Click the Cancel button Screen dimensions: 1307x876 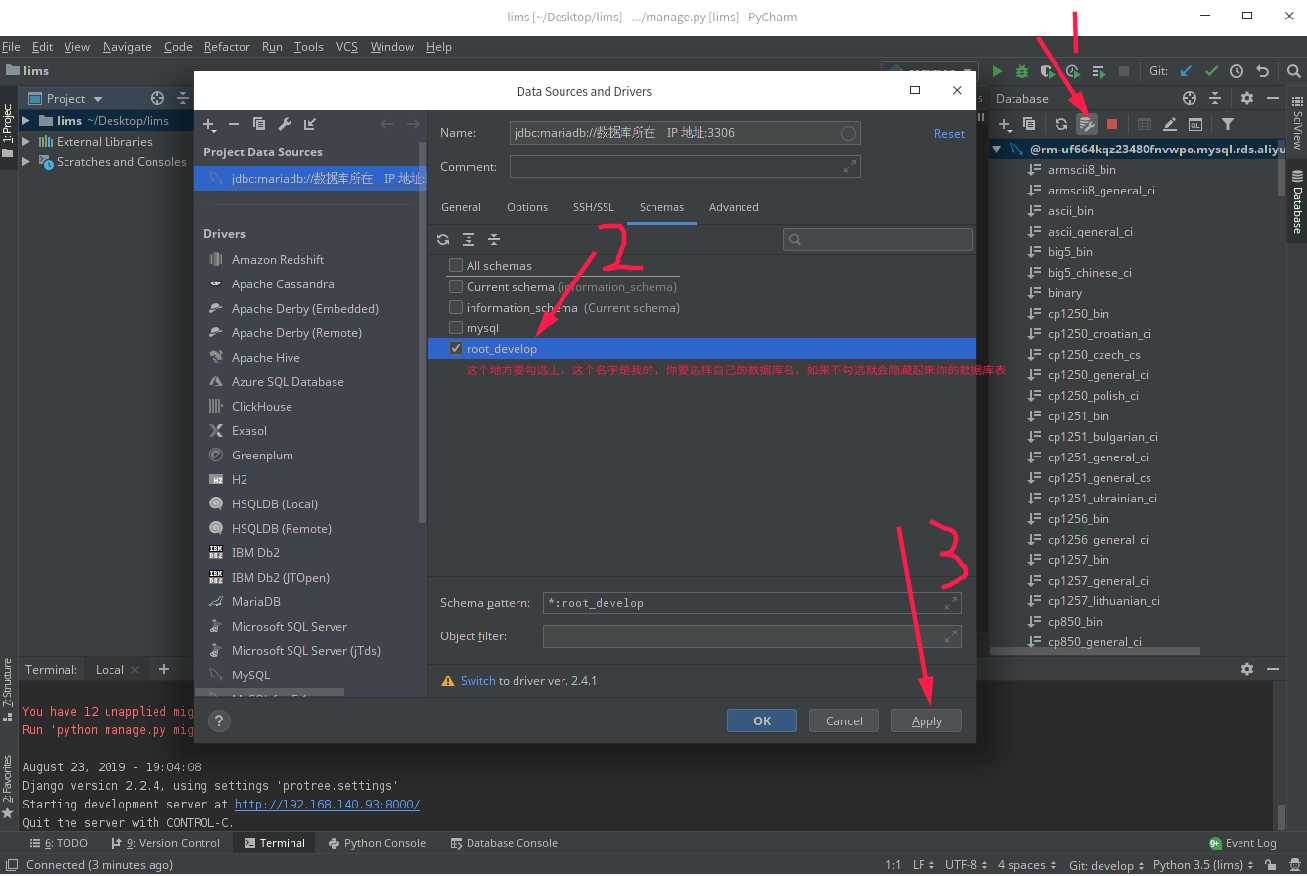[x=844, y=720]
